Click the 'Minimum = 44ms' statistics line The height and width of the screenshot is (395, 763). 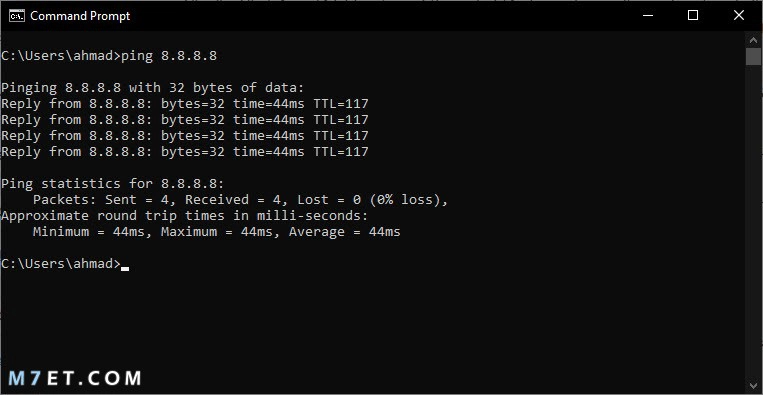(217, 232)
